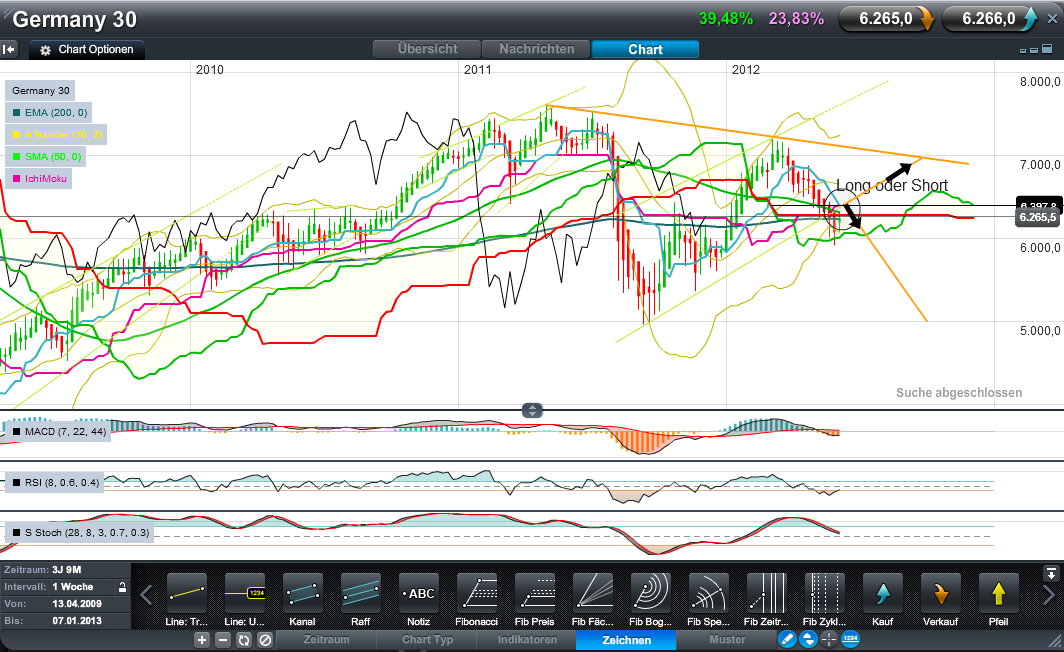1064x652 pixels.
Task: Choose the Raff regression channel tool
Action: click(x=360, y=593)
